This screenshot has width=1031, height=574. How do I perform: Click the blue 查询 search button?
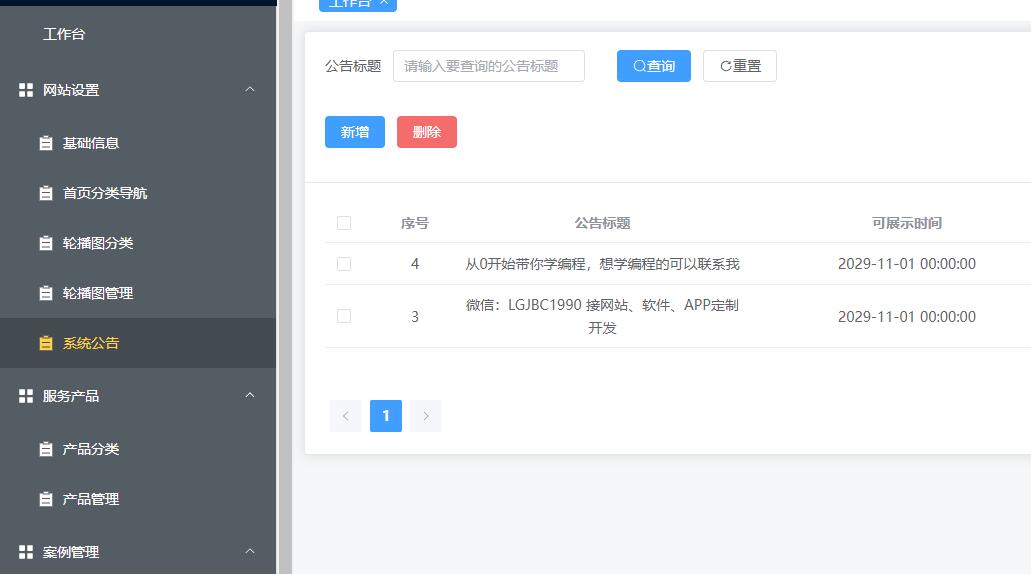(654, 66)
